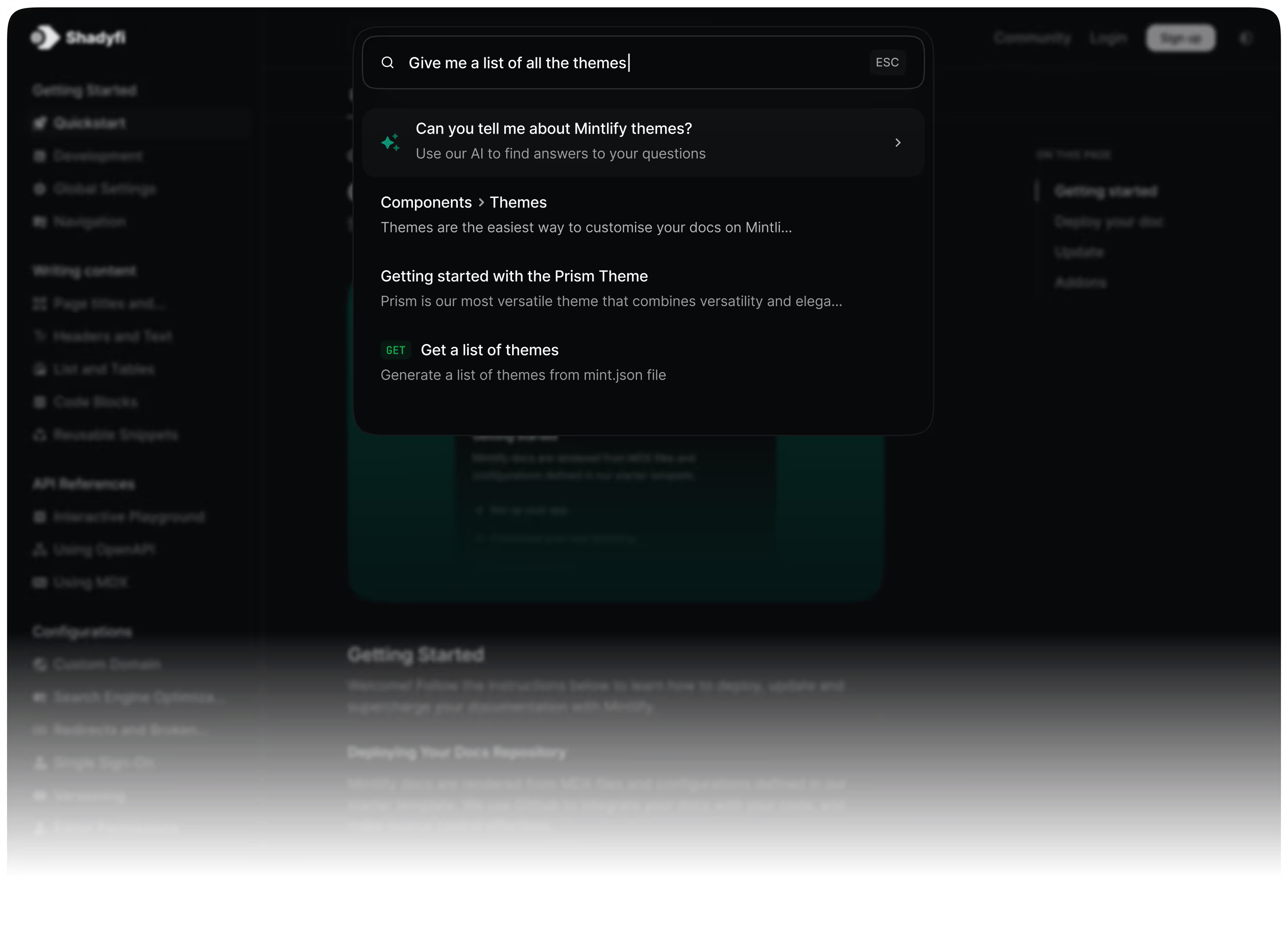
Task: Select Login in the top navigation
Action: pos(1108,37)
